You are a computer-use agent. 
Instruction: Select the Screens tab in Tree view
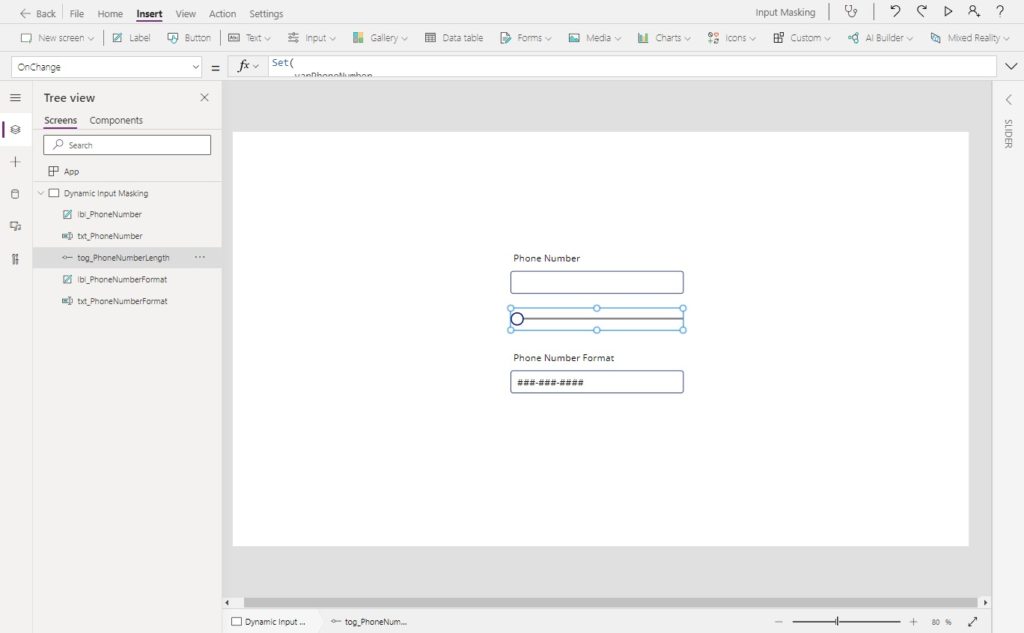(x=60, y=120)
